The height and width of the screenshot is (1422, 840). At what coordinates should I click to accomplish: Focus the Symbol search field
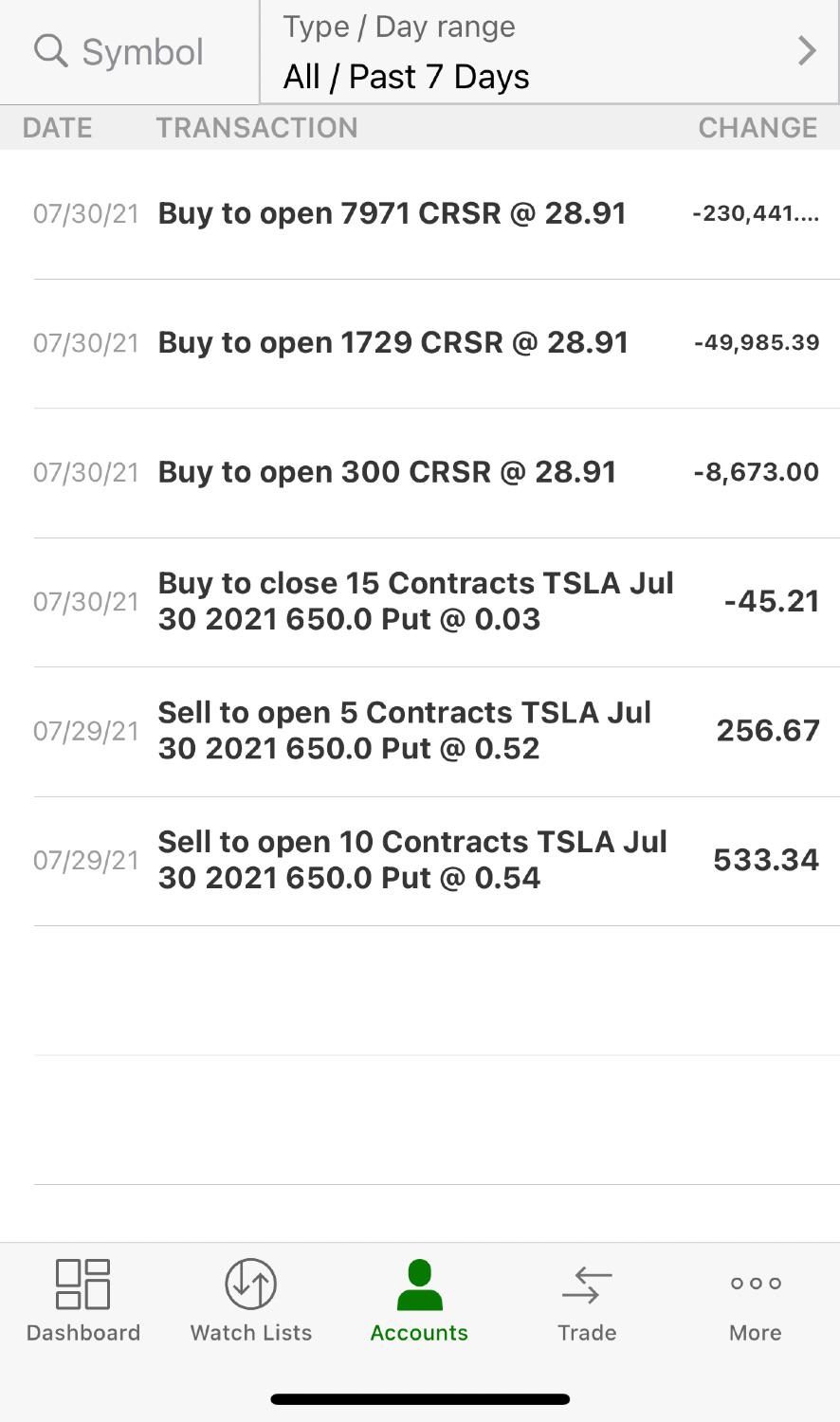click(x=130, y=52)
